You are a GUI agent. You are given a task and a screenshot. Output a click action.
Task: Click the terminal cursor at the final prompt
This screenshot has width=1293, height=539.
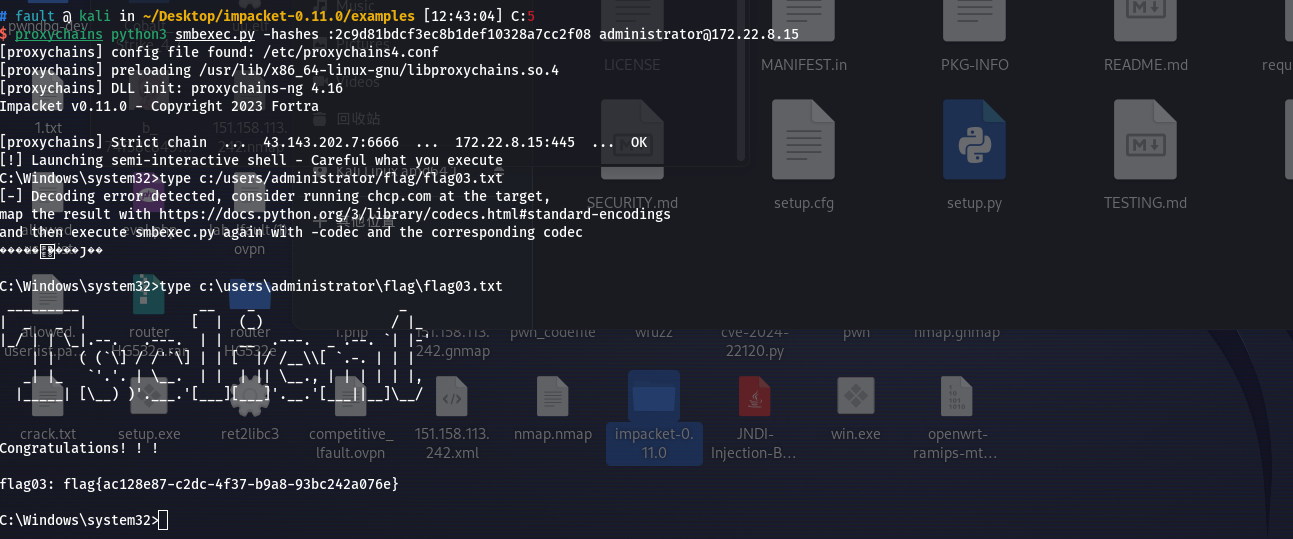163,520
